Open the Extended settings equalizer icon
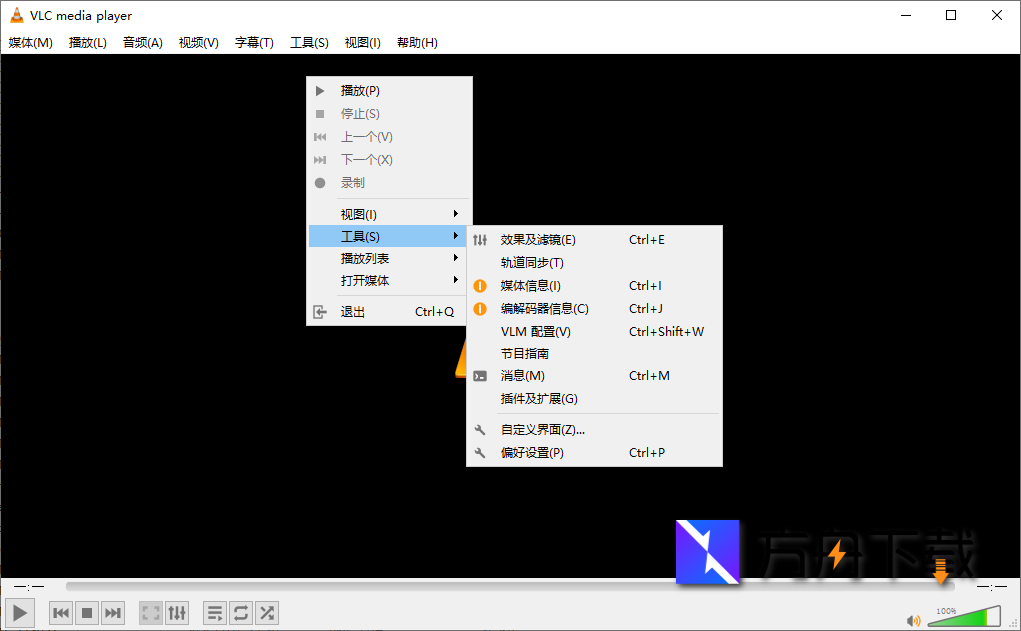Viewport: 1021px width, 631px height. pyautogui.click(x=177, y=612)
